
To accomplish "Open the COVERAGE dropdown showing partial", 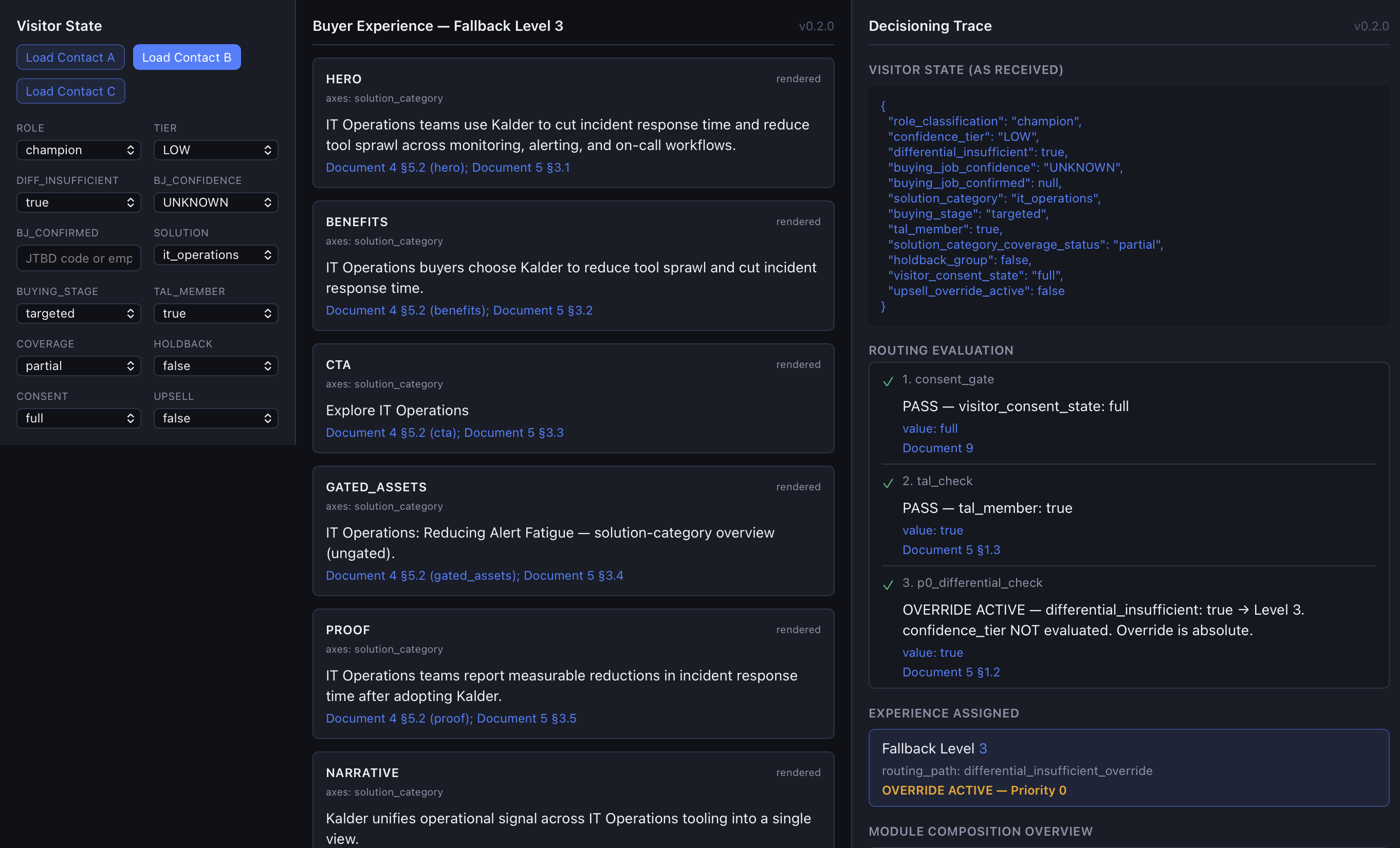I will click(x=79, y=366).
